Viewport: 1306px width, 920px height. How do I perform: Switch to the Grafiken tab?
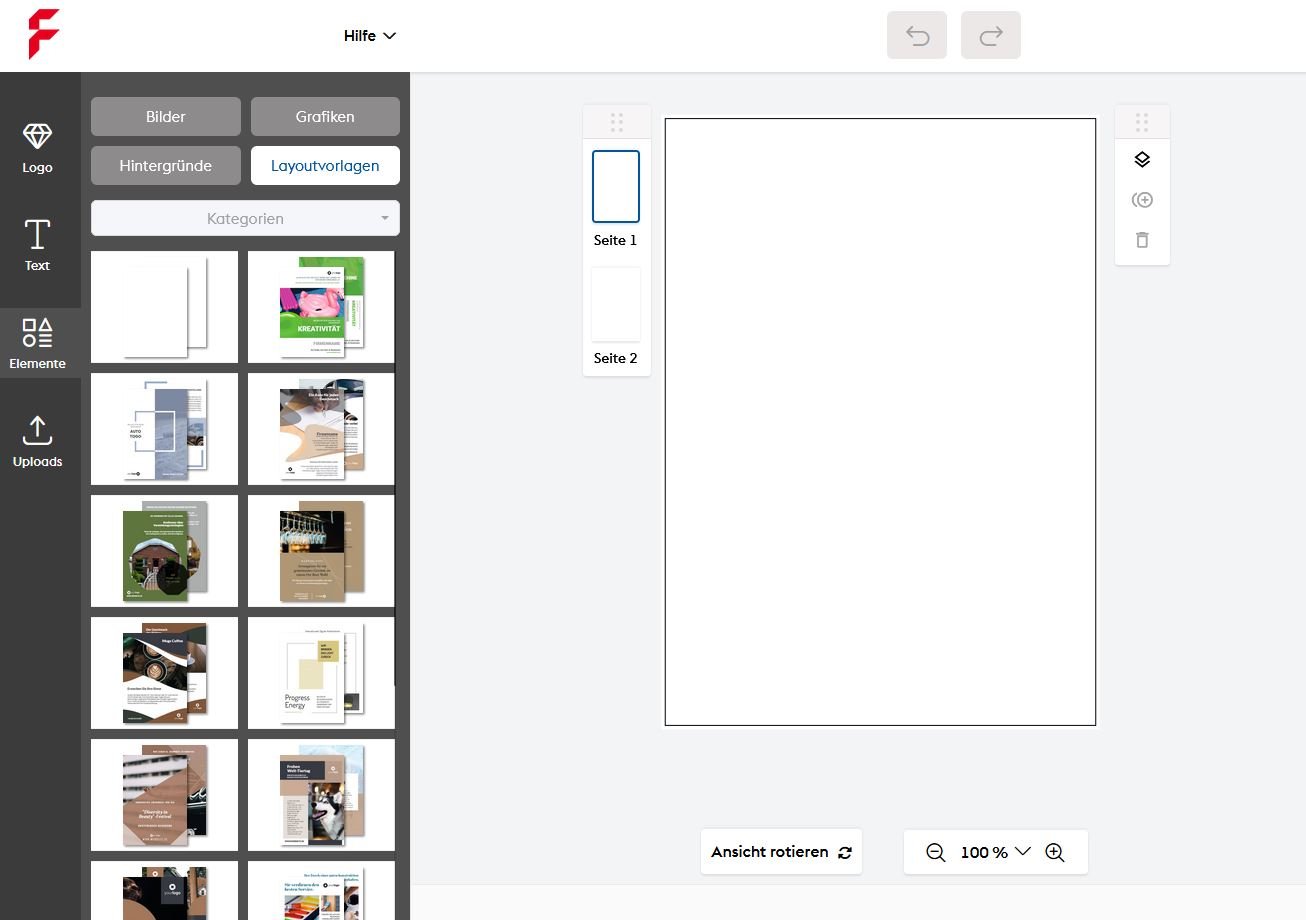pyautogui.click(x=325, y=116)
